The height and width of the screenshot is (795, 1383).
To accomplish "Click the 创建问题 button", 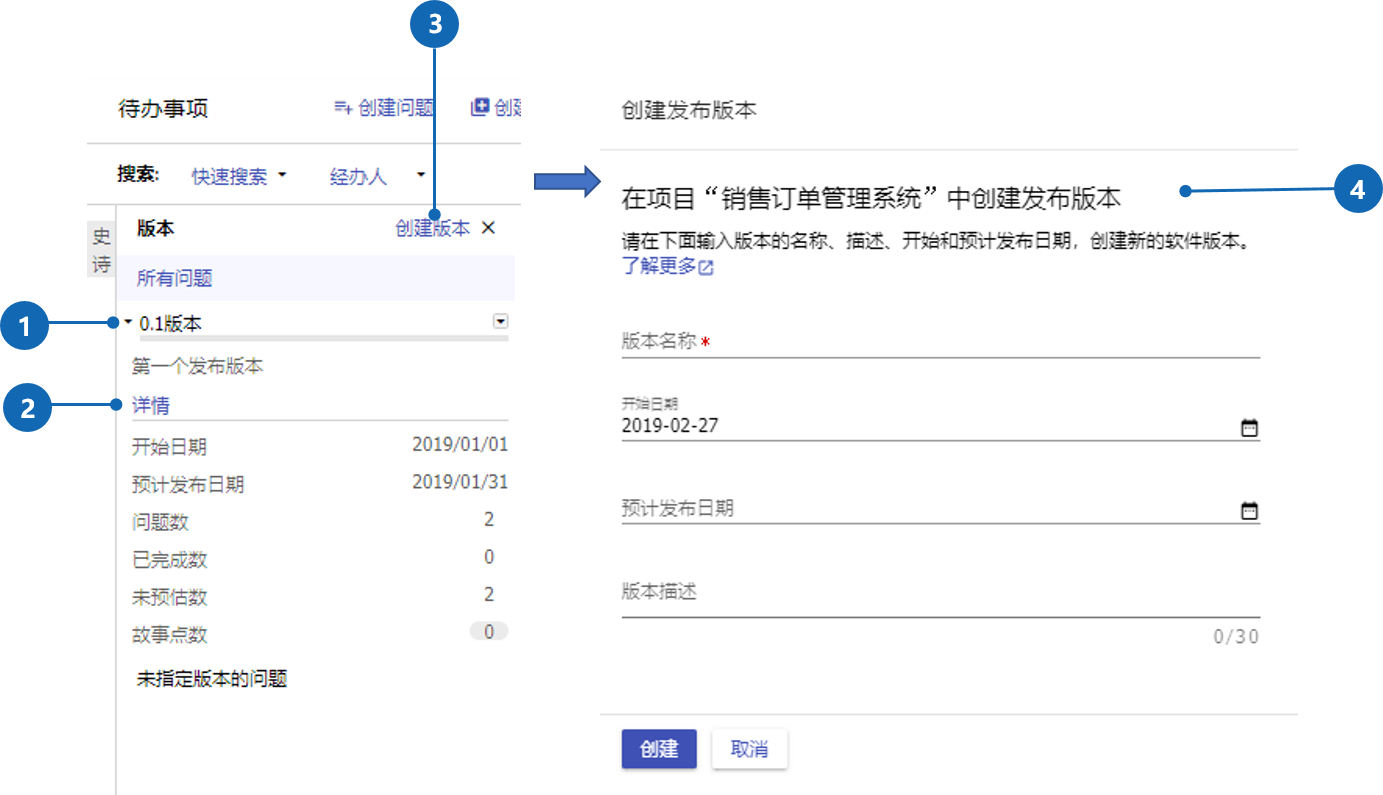I will [384, 107].
